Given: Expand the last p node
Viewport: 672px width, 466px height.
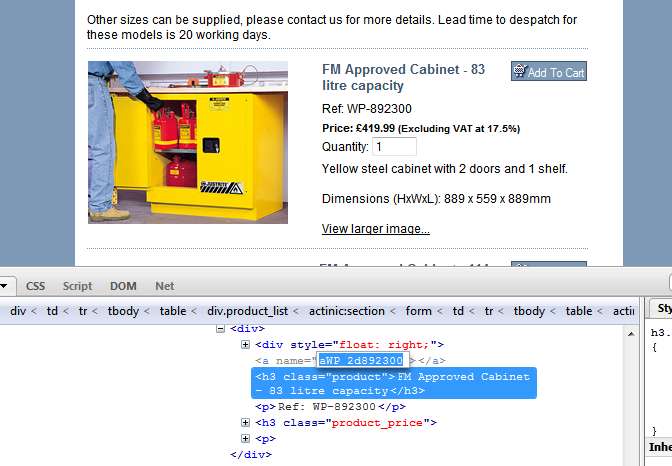Looking at the screenshot, I should (x=246, y=439).
